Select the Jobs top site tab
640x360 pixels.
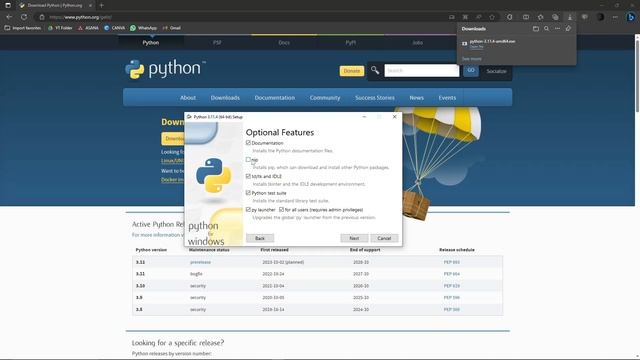coord(417,42)
